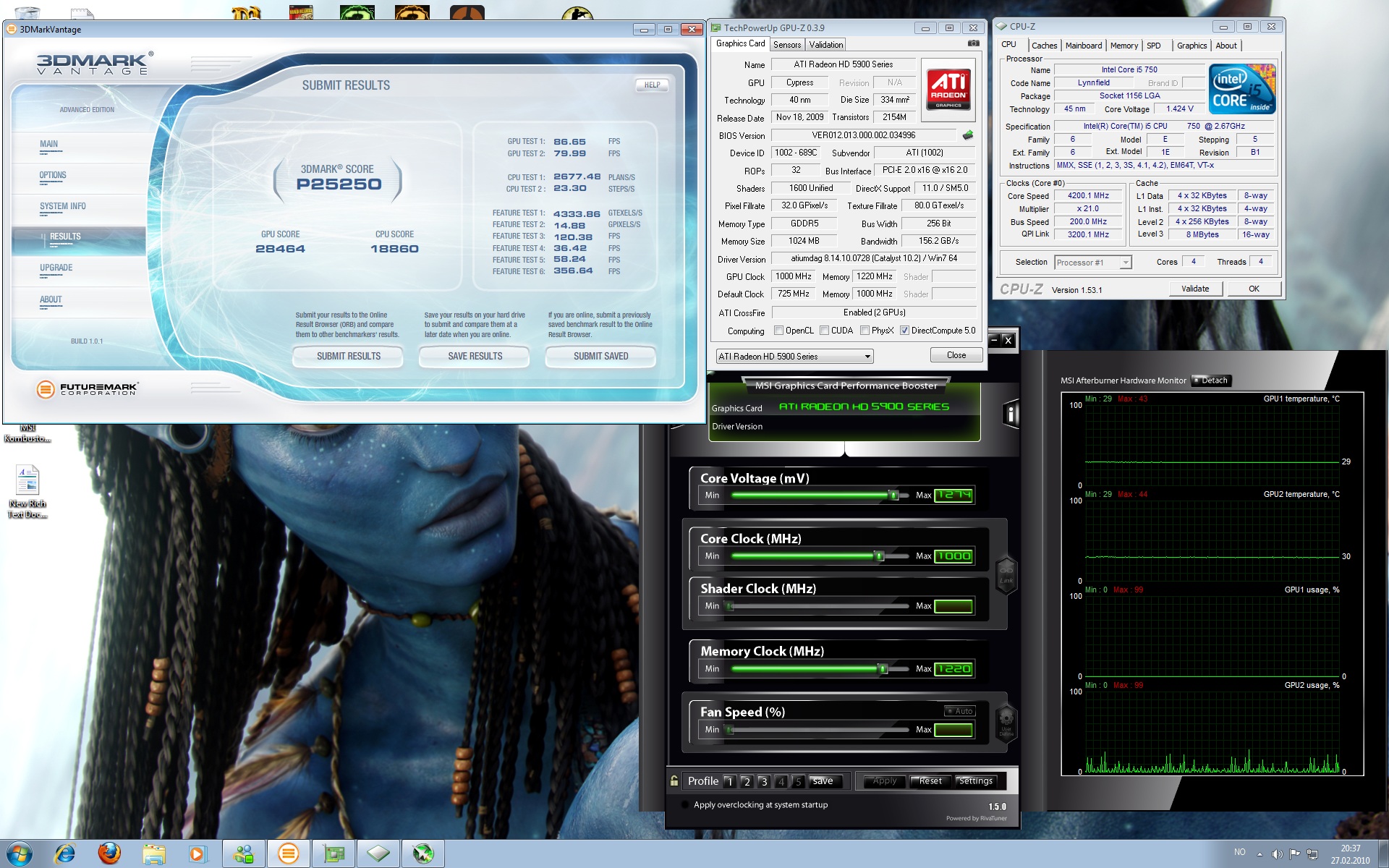1389x868 pixels.
Task: Switch to CPU-Z taskbar icon
Action: (378, 854)
